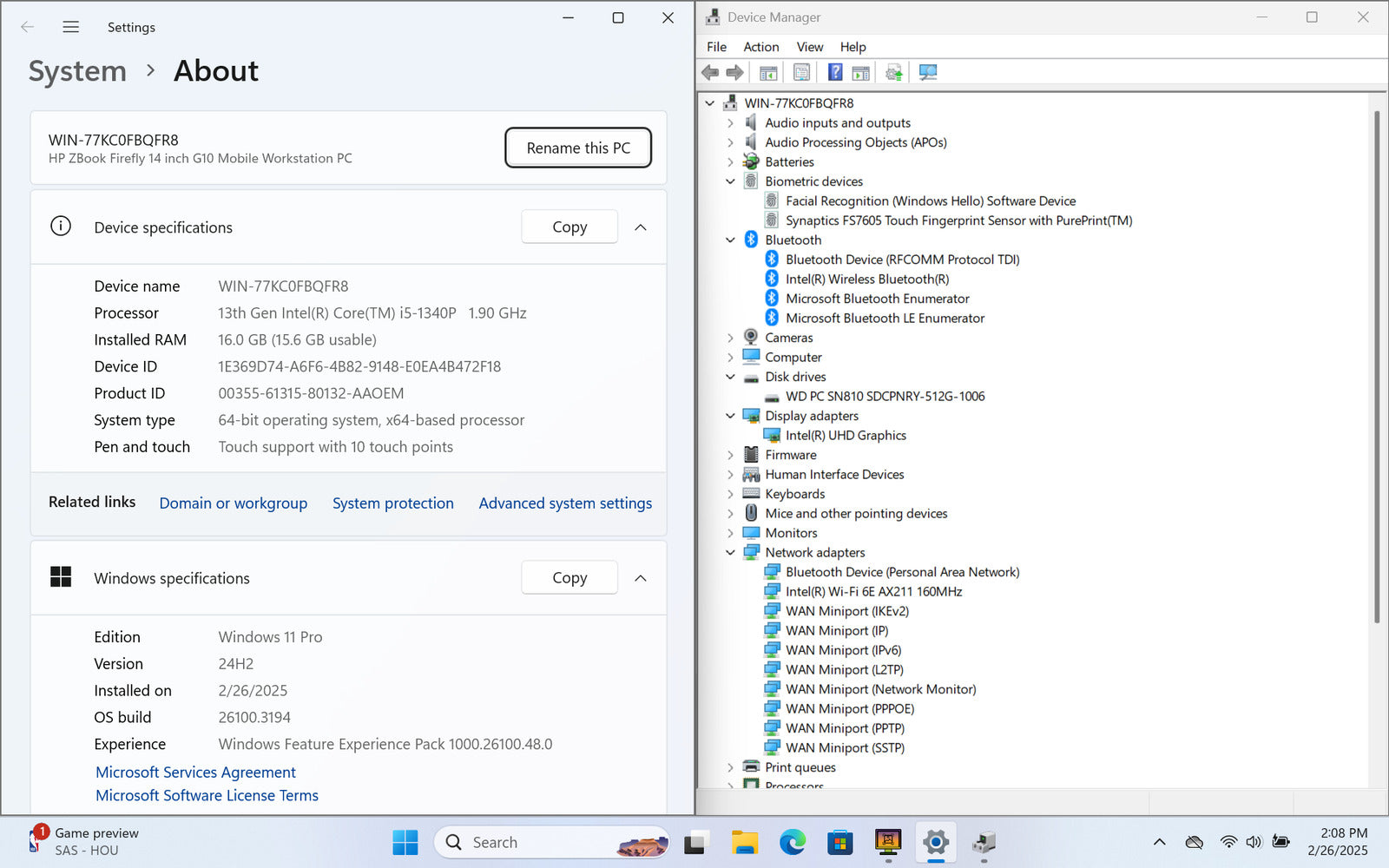1389x868 pixels.
Task: Open the File menu in Device Manager
Action: click(x=717, y=47)
